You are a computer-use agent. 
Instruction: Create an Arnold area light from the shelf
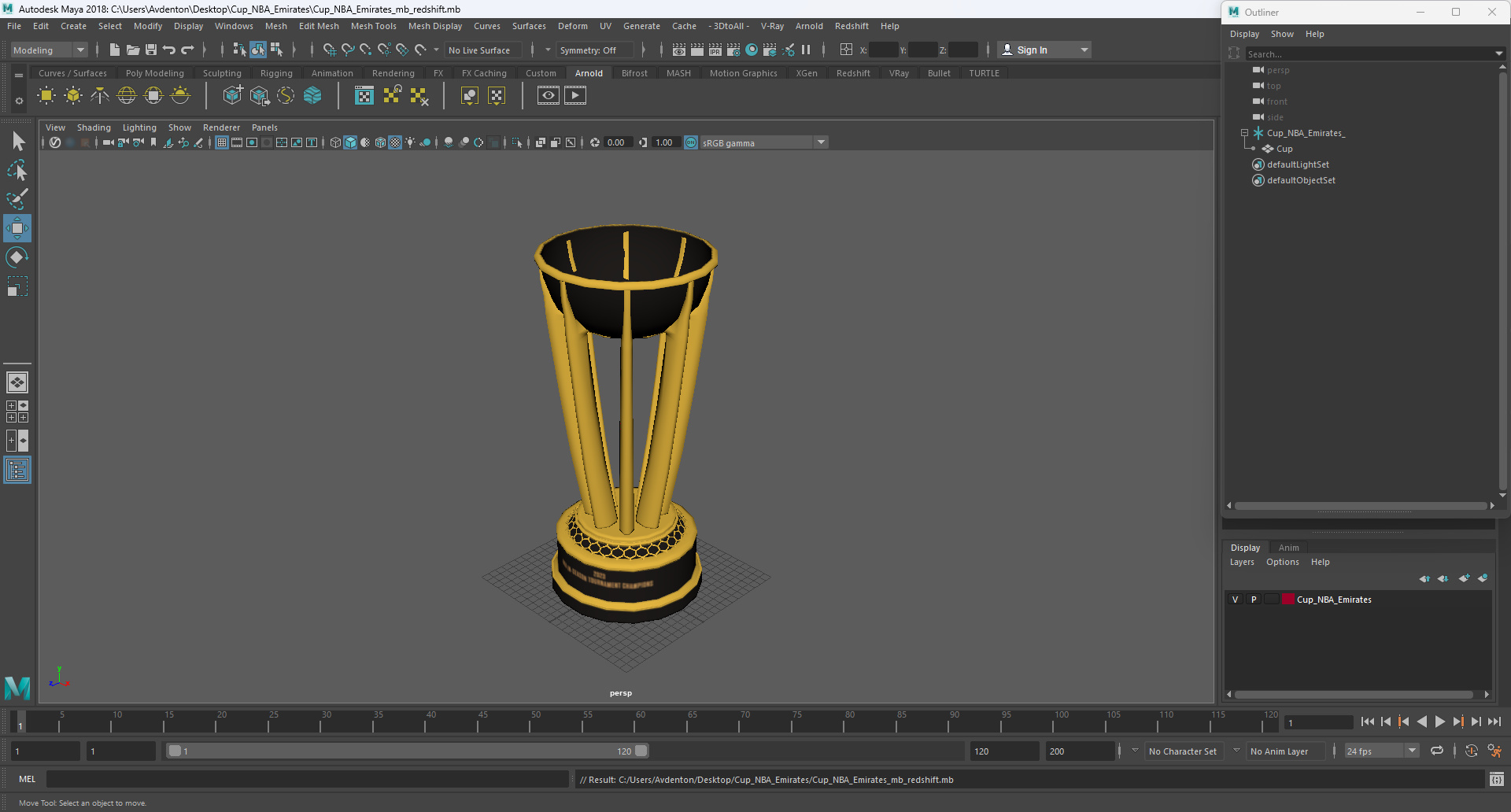pos(46,96)
